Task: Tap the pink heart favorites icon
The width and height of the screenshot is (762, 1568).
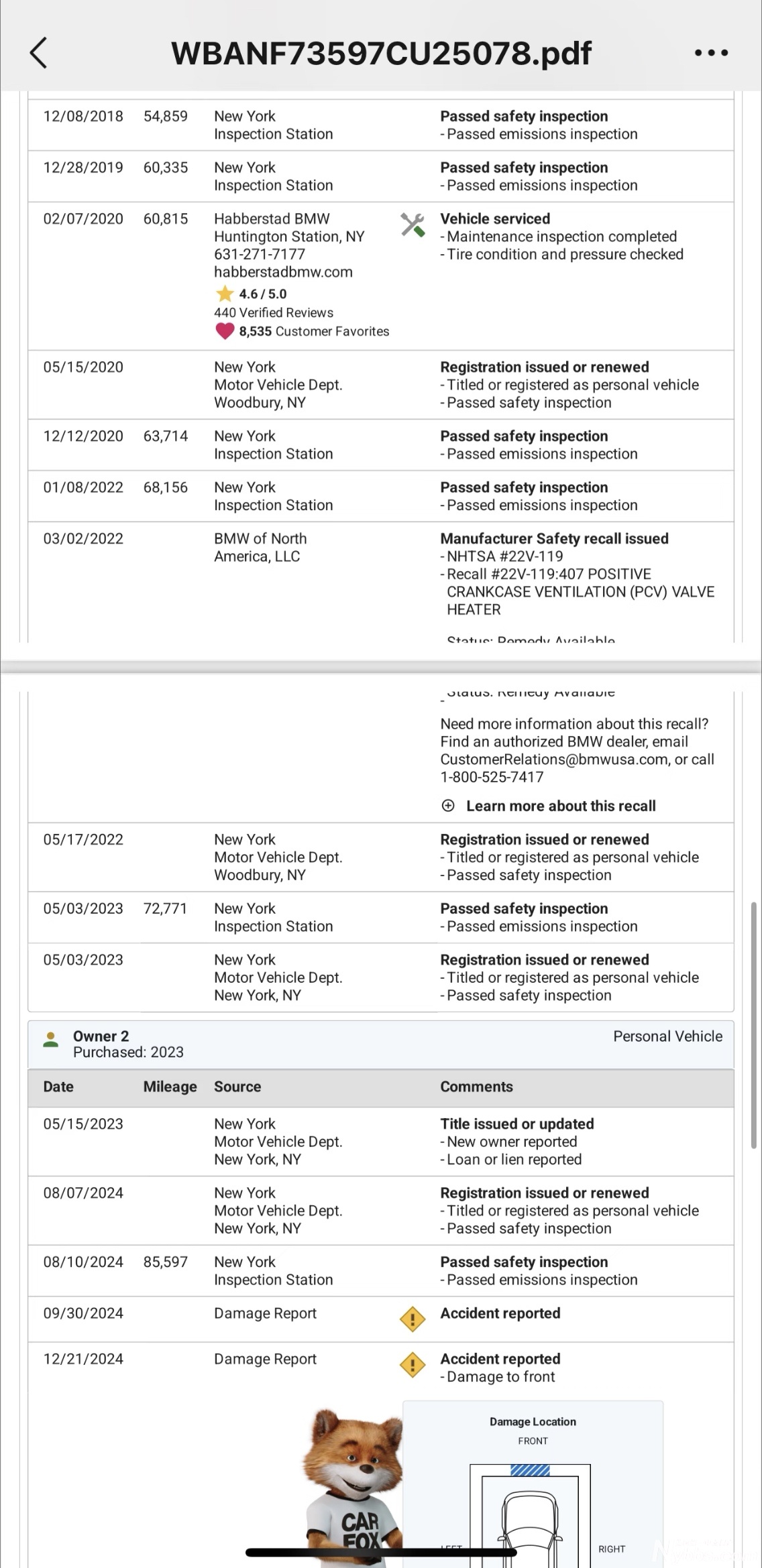Action: (x=224, y=331)
